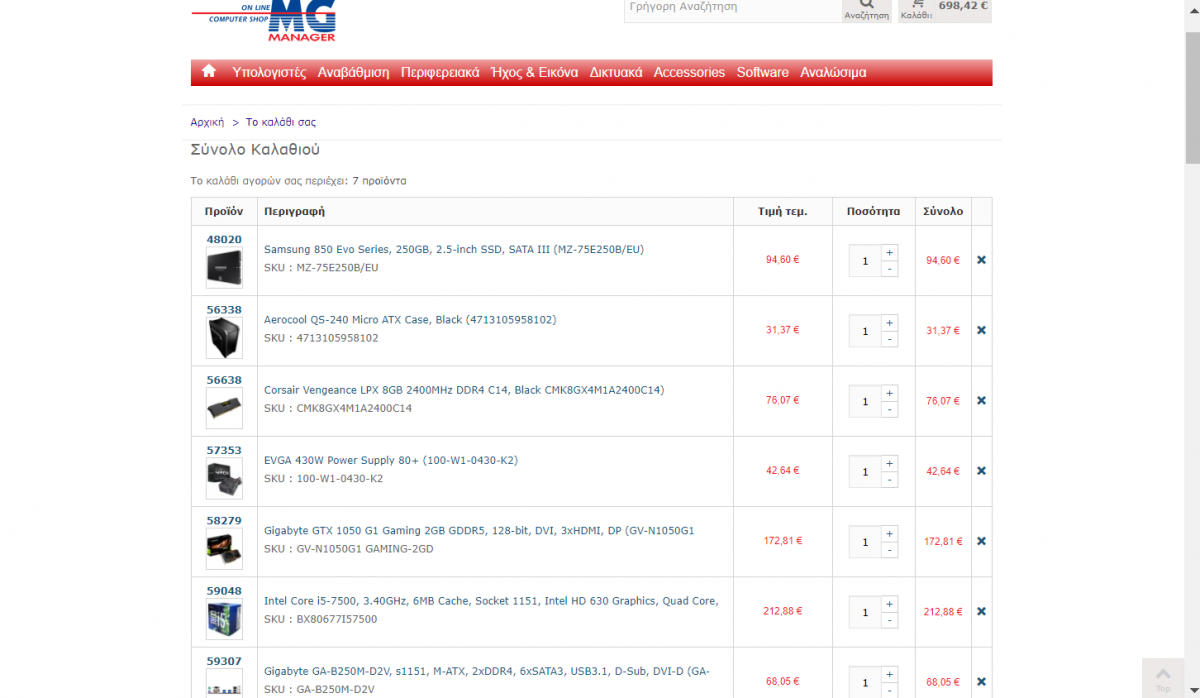This screenshot has width=1200, height=698.
Task: Open Samsung 850 Evo Series product link
Action: (454, 249)
